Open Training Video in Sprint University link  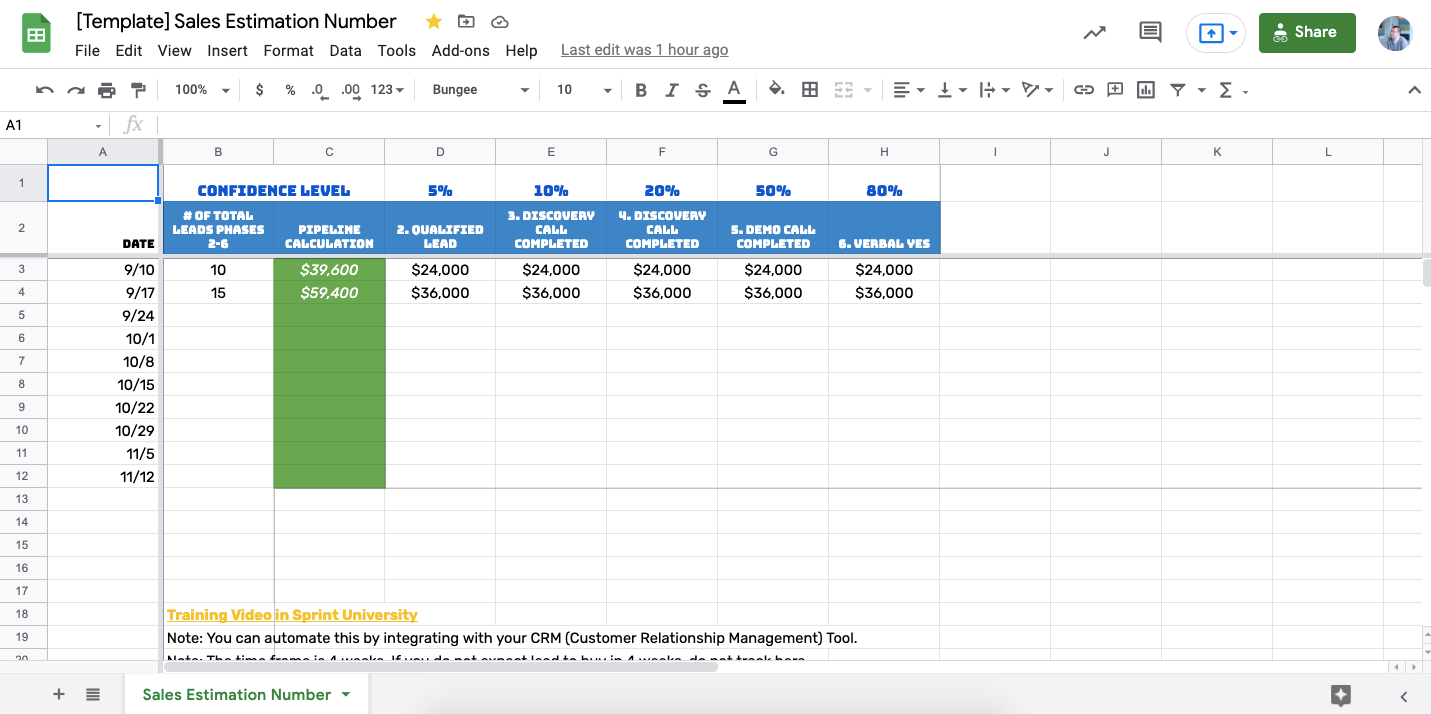click(x=292, y=615)
